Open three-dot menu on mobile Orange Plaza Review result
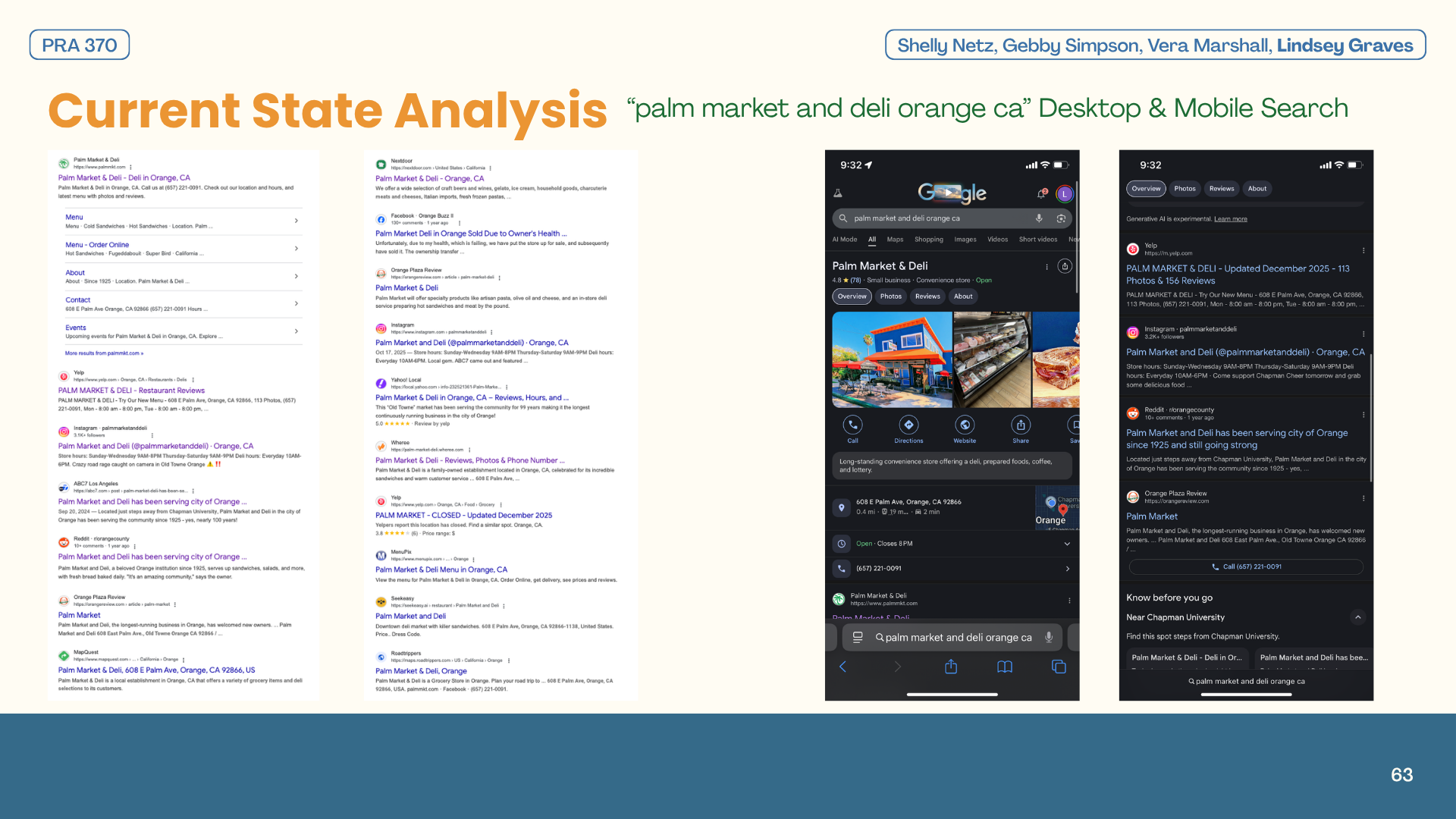1456x819 pixels. 1363,498
